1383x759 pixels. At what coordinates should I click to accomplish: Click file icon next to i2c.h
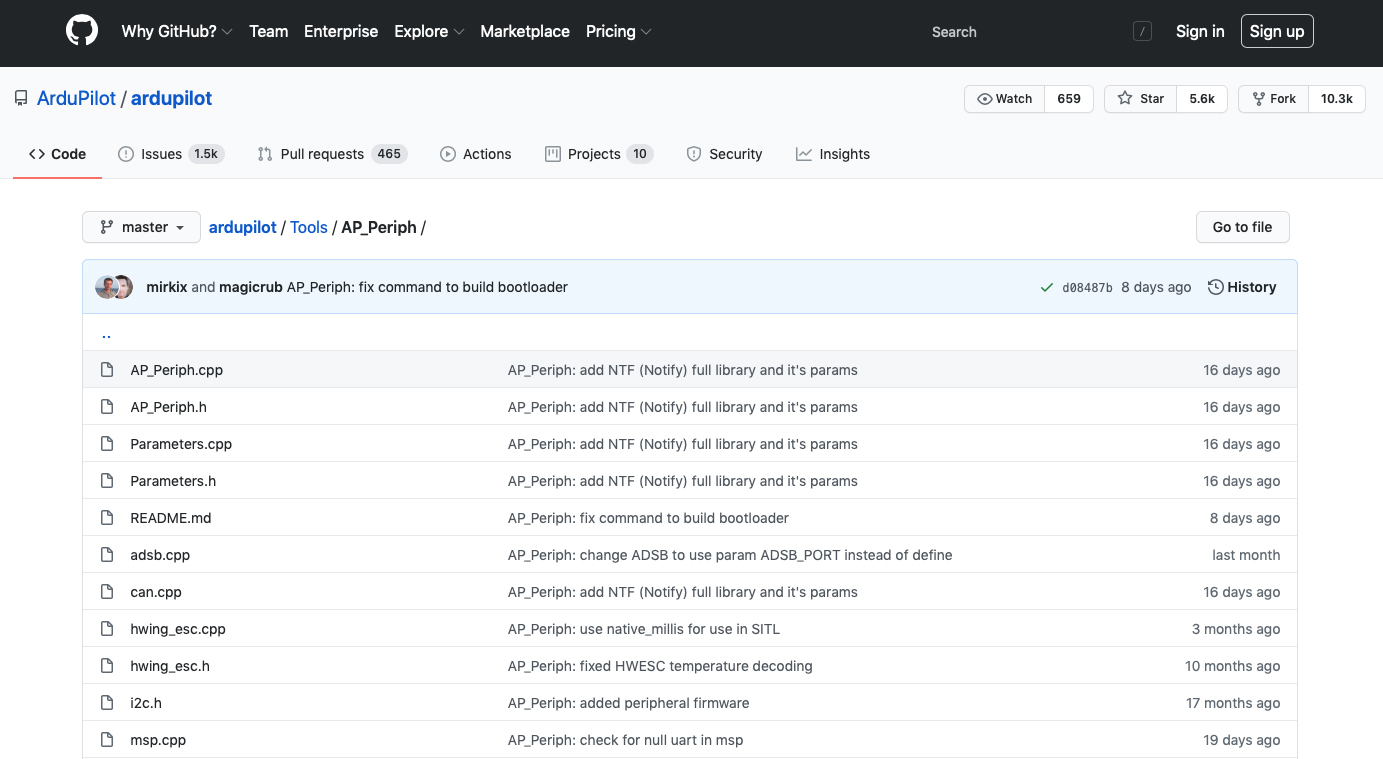coord(107,703)
